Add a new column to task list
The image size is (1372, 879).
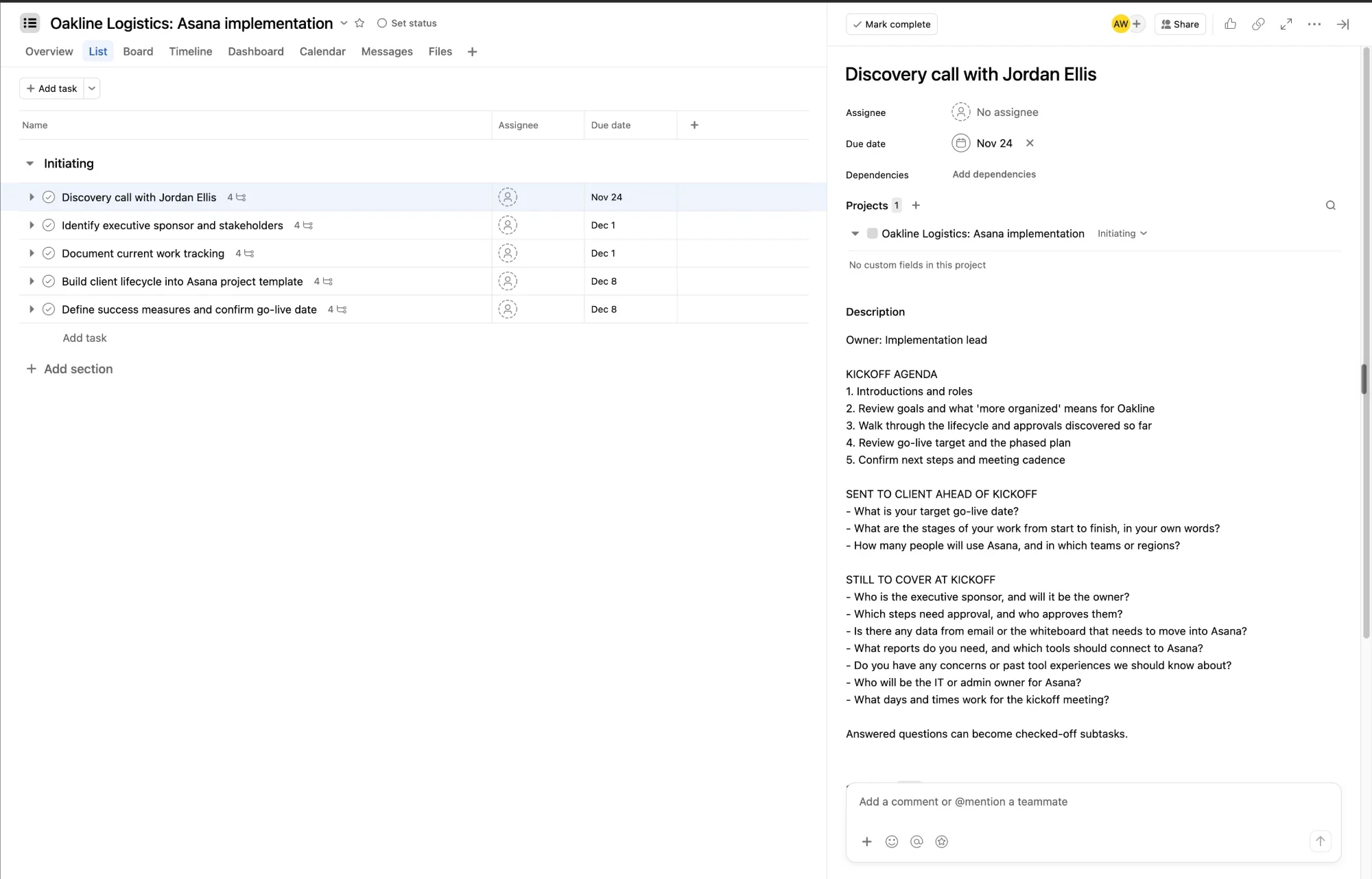point(694,125)
